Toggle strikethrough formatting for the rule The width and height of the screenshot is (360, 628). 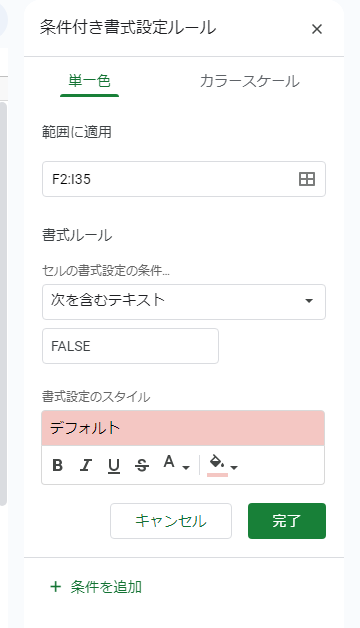[x=142, y=465]
